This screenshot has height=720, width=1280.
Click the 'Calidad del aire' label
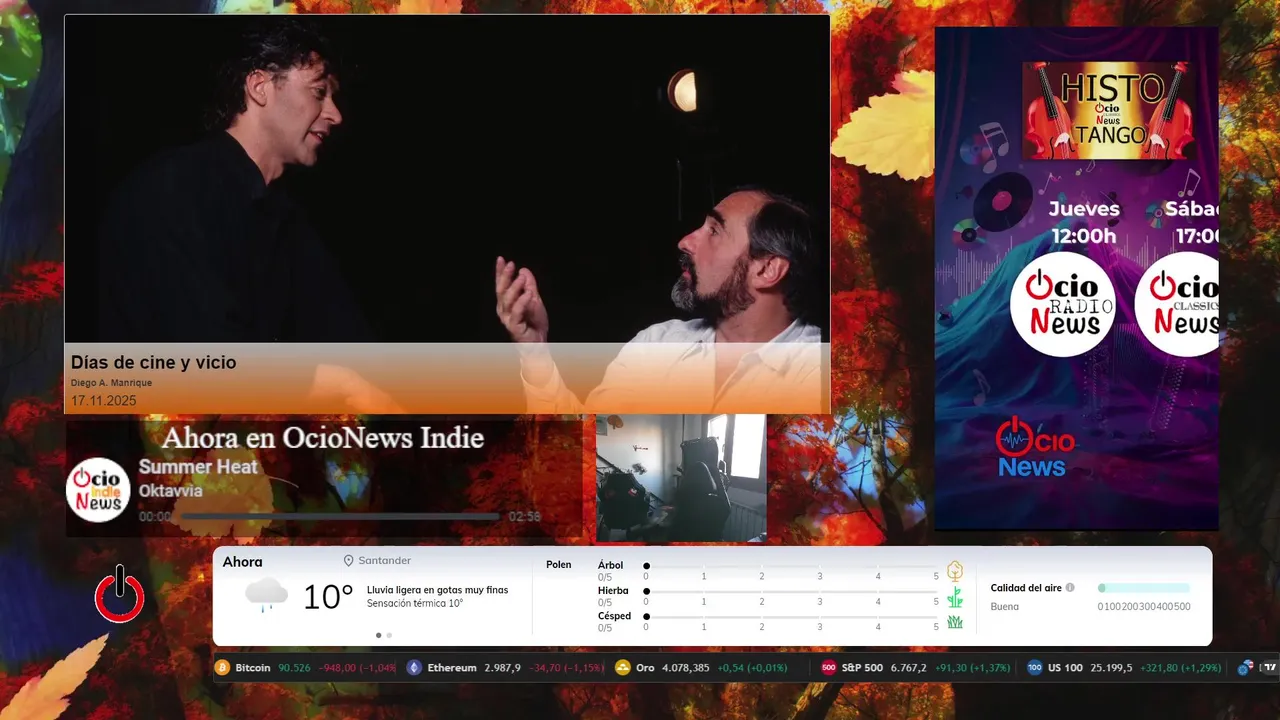coord(1026,588)
